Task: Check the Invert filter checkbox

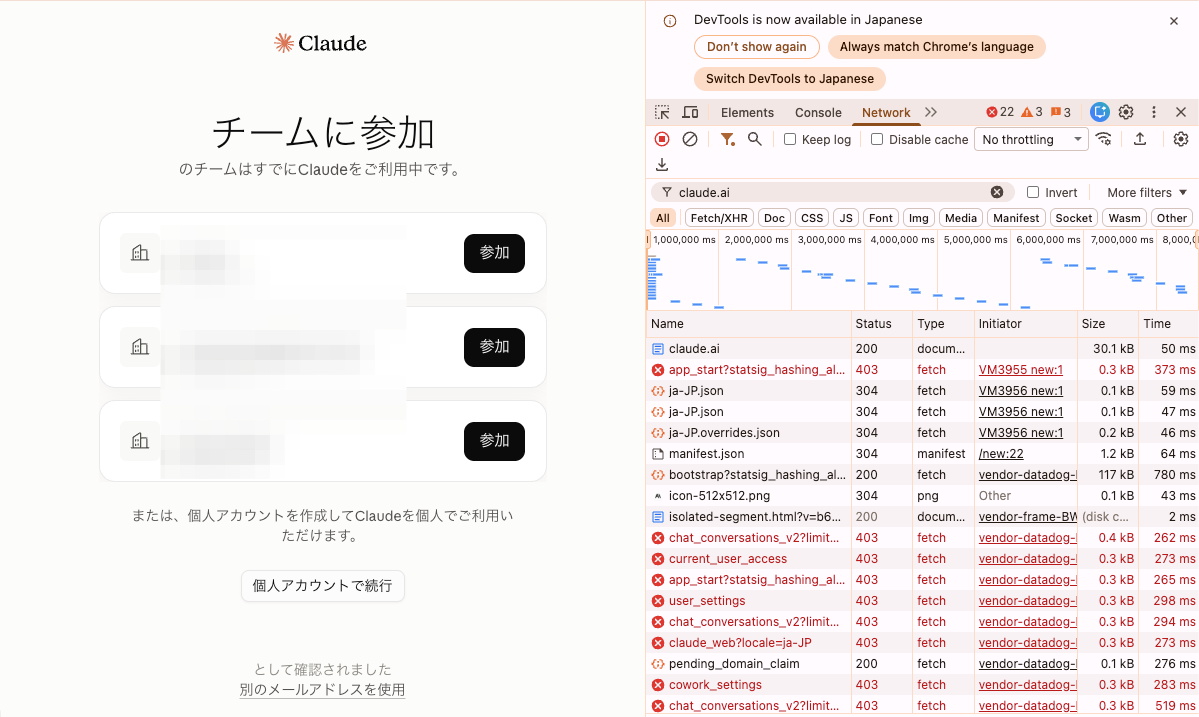Action: pyautogui.click(x=1033, y=193)
